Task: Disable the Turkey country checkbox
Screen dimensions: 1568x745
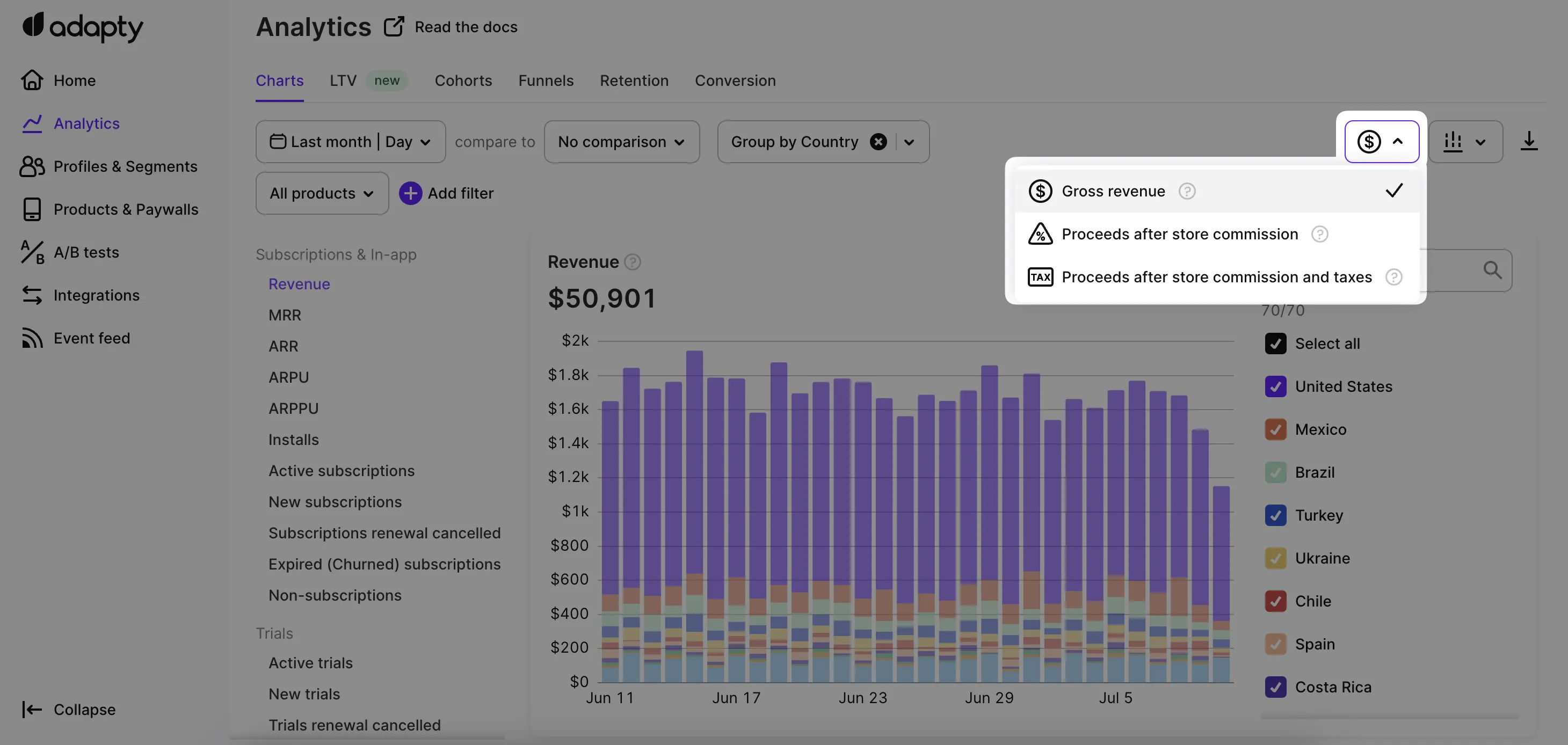Action: click(1275, 515)
